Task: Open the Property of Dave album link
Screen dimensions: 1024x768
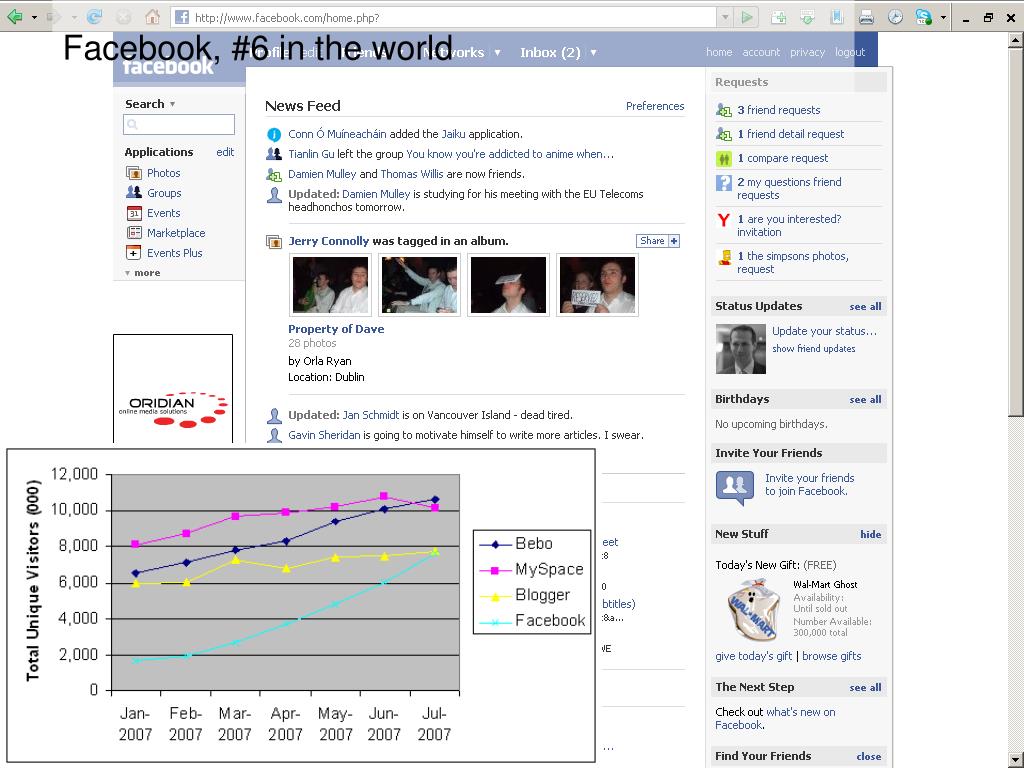Action: pyautogui.click(x=336, y=329)
